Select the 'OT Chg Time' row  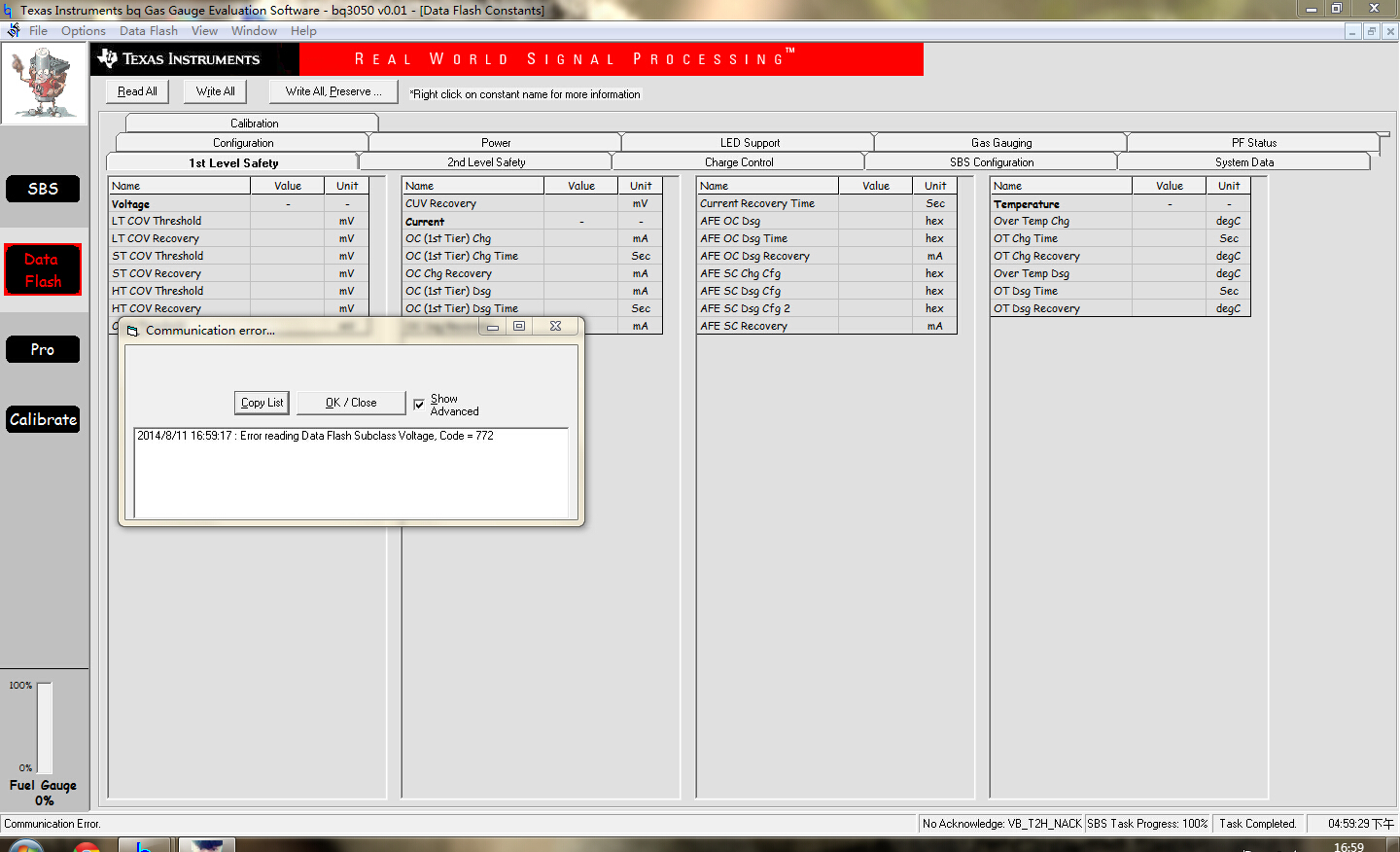[x=1120, y=238]
